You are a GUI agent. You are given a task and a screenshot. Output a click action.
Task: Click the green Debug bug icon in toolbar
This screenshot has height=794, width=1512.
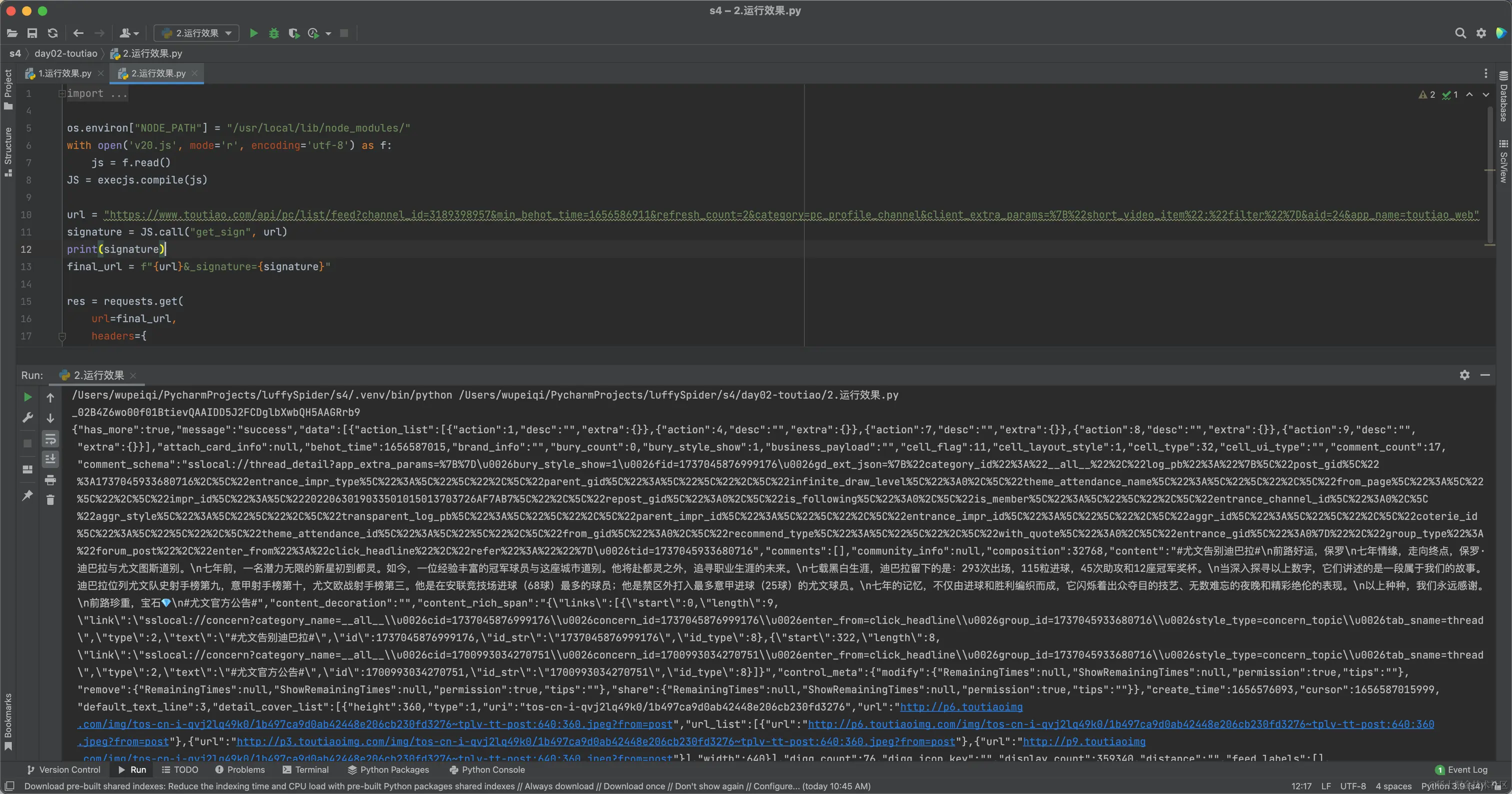point(273,33)
